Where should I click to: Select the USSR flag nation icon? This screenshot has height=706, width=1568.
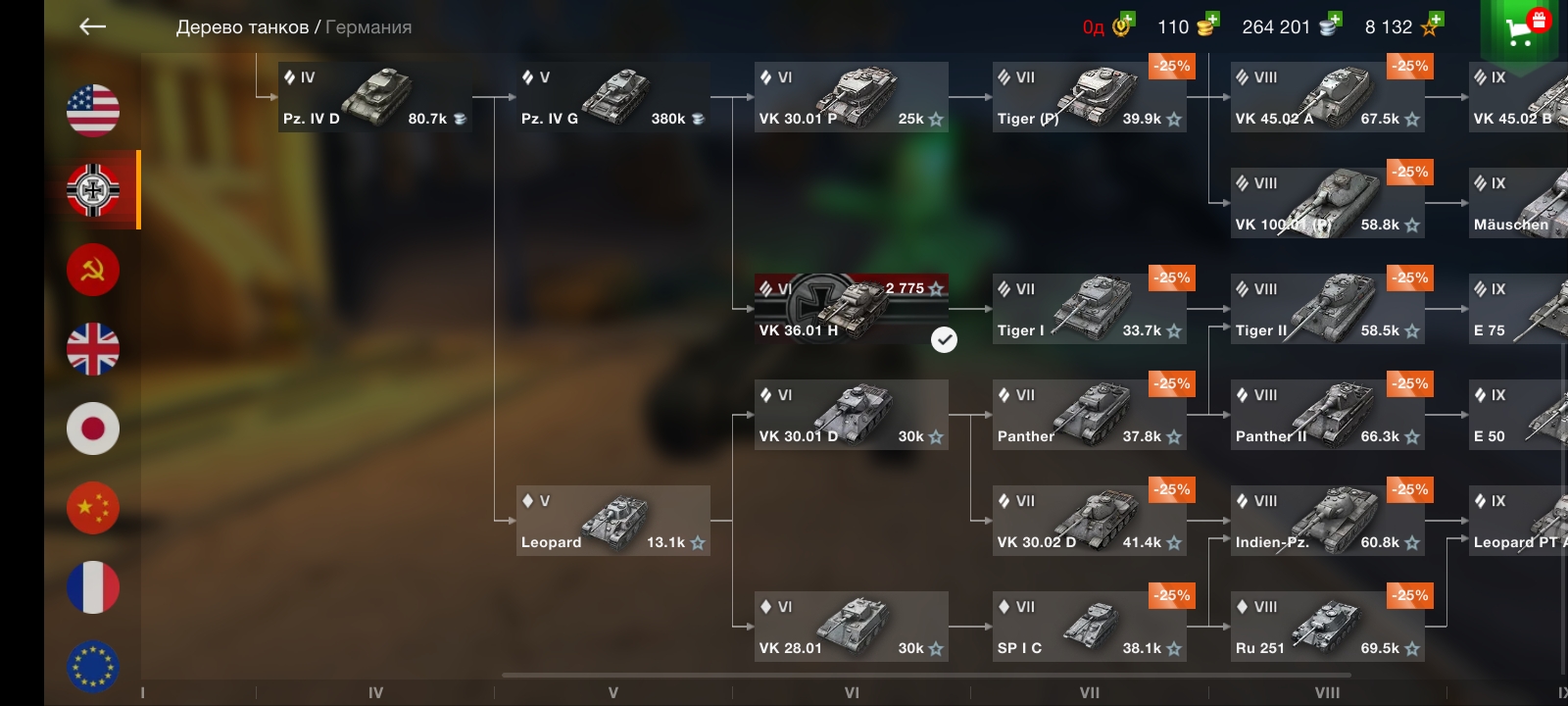(x=93, y=270)
